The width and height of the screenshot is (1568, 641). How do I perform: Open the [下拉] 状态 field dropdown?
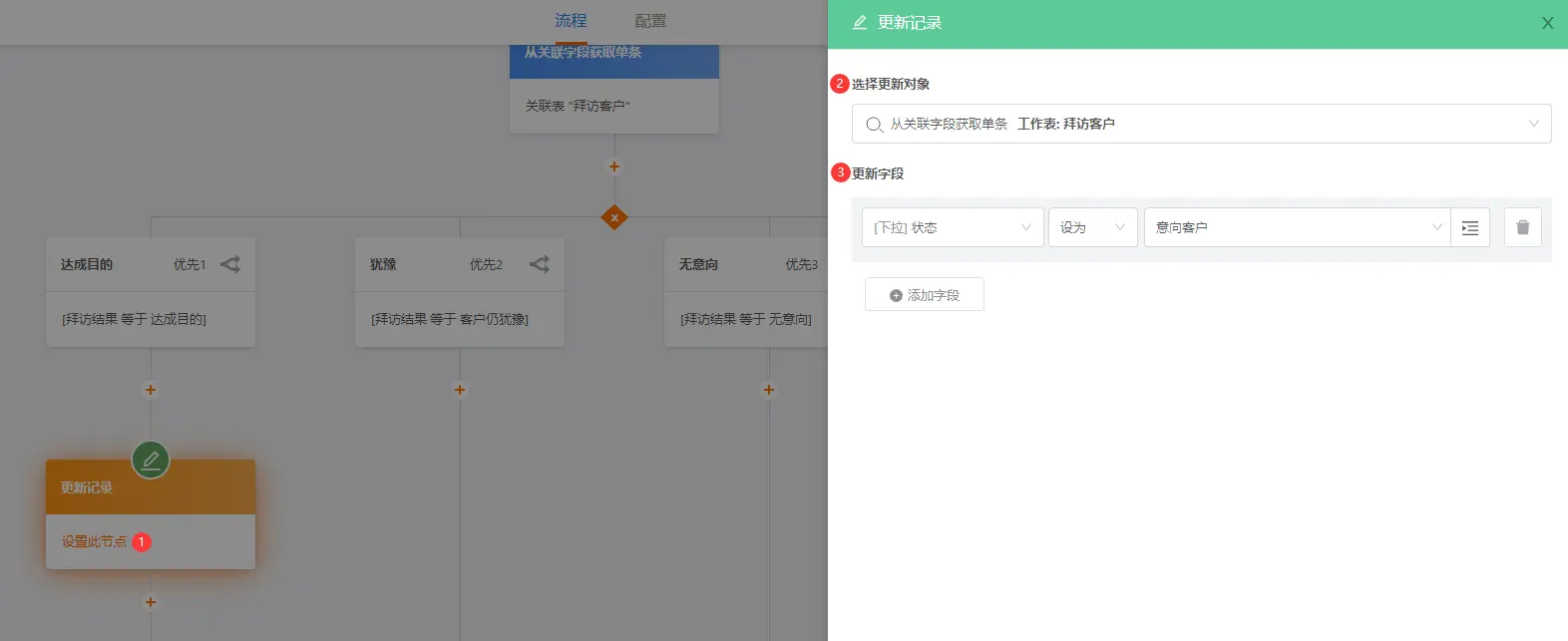pos(953,227)
